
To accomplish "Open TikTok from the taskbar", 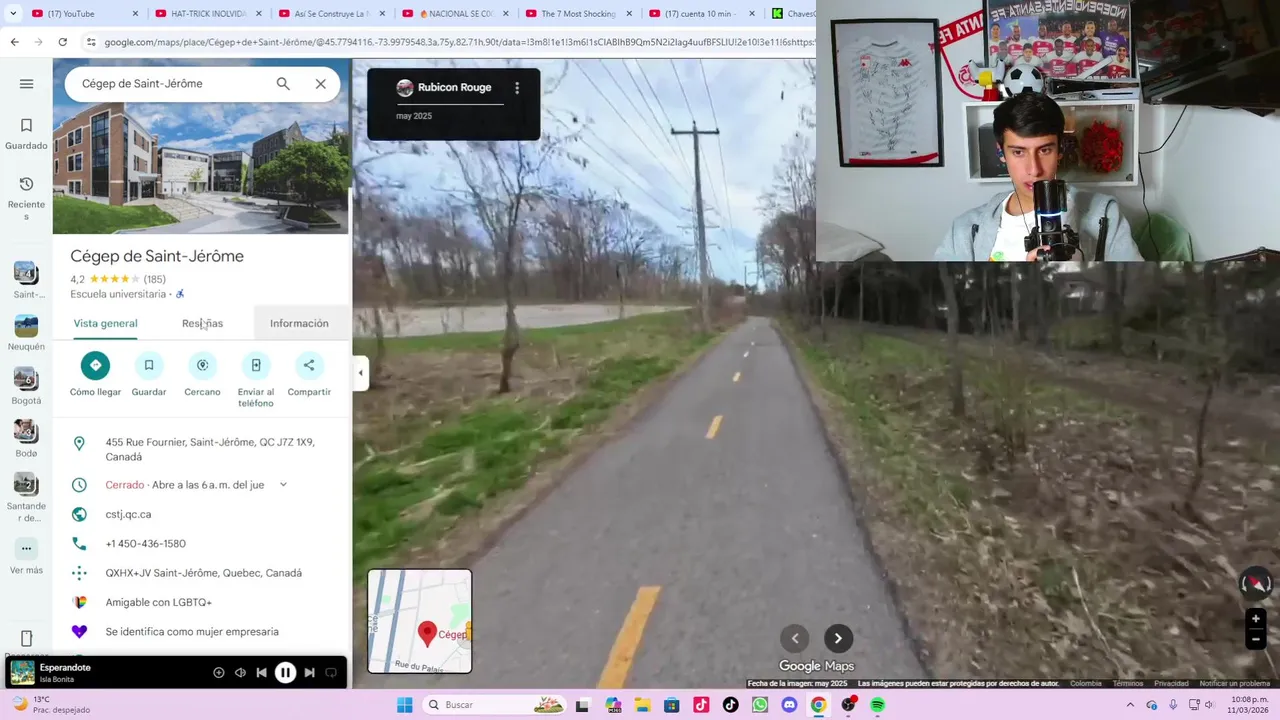I will pyautogui.click(x=730, y=705).
